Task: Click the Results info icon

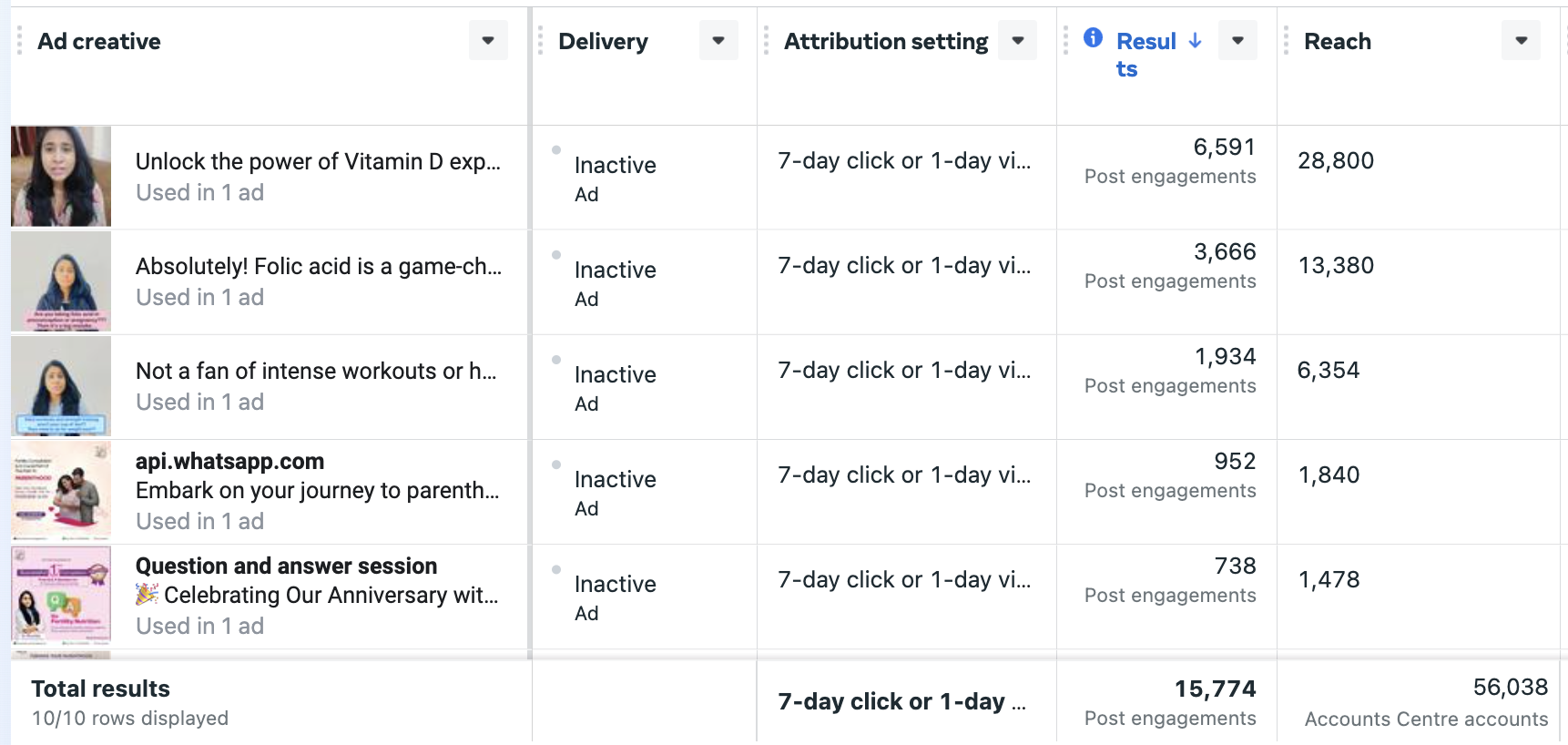Action: click(x=1093, y=38)
